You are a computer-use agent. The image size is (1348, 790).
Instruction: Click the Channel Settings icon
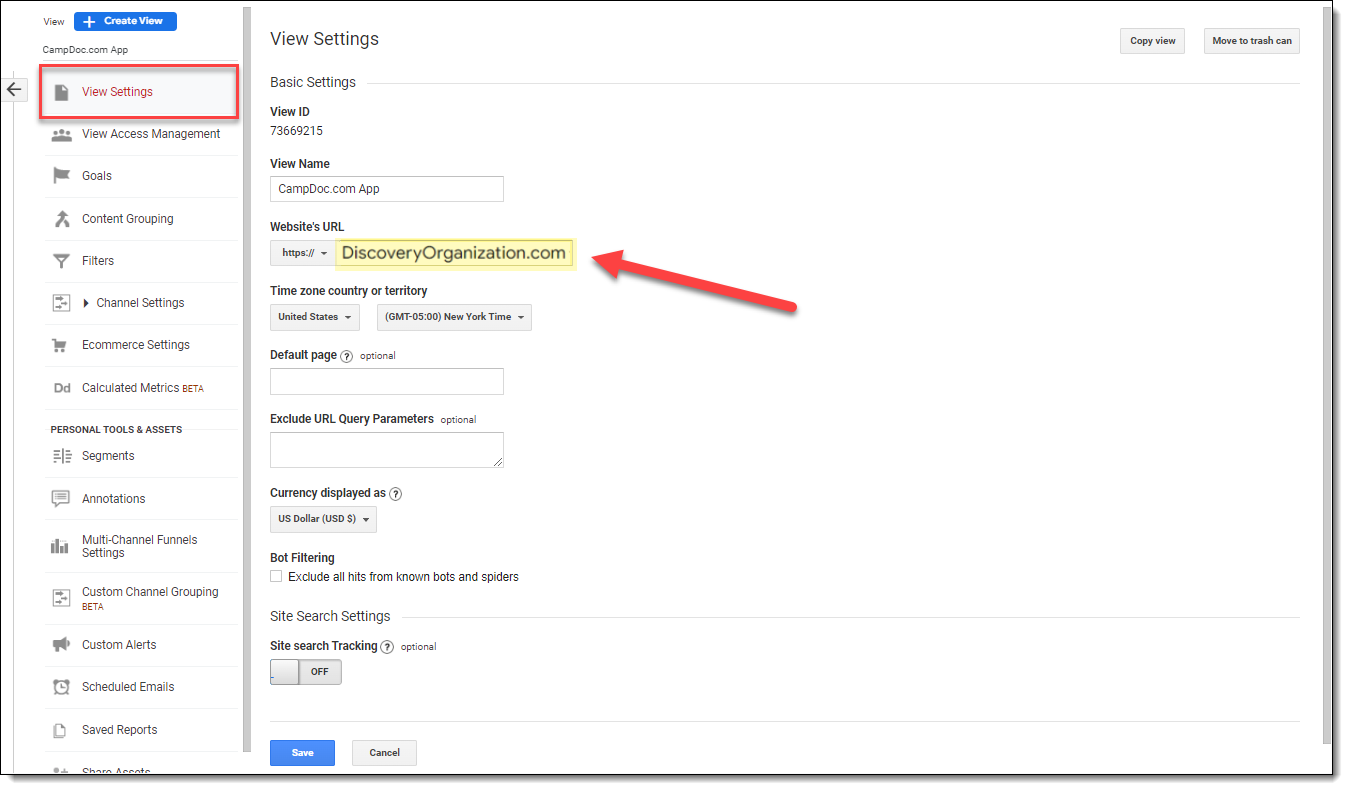click(61, 303)
